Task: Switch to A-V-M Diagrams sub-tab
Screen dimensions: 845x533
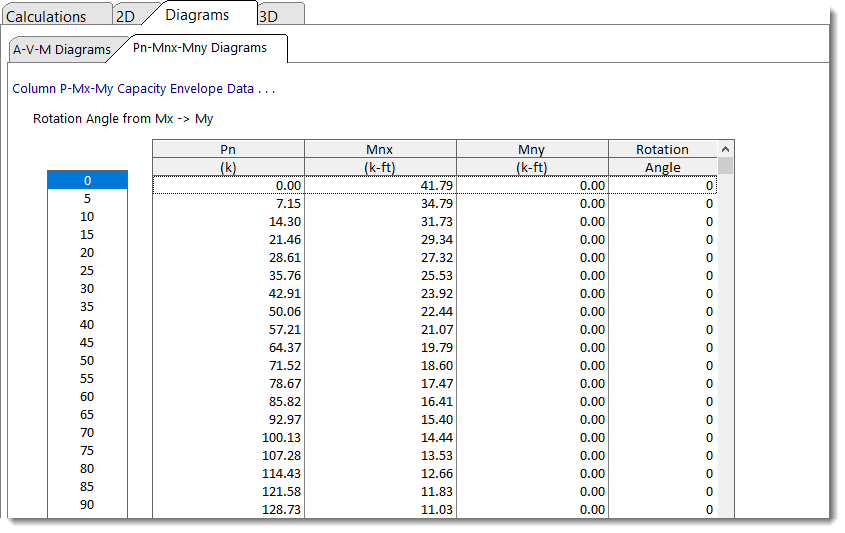Action: click(x=62, y=49)
